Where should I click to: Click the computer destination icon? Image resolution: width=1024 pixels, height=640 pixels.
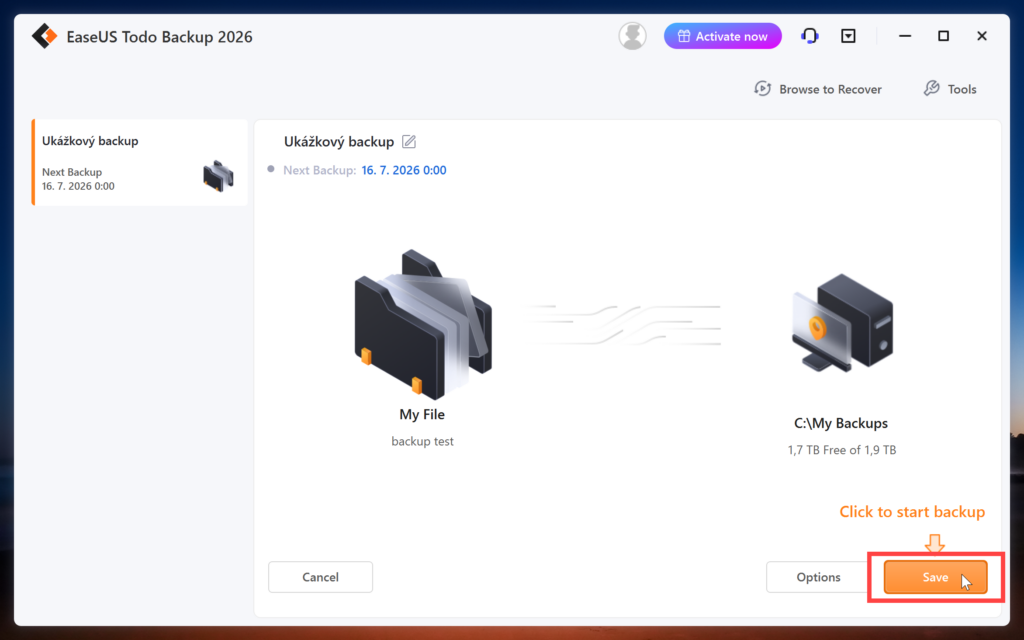pos(842,323)
